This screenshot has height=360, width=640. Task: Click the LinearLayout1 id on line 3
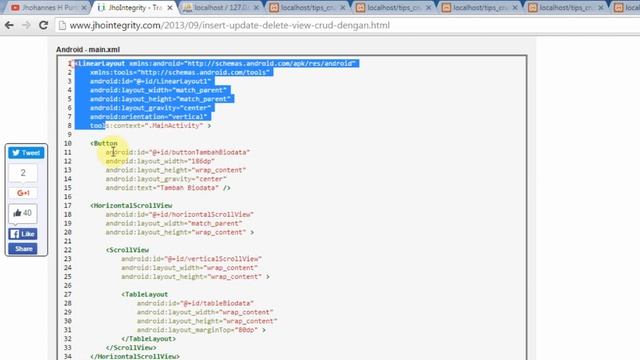click(x=150, y=81)
